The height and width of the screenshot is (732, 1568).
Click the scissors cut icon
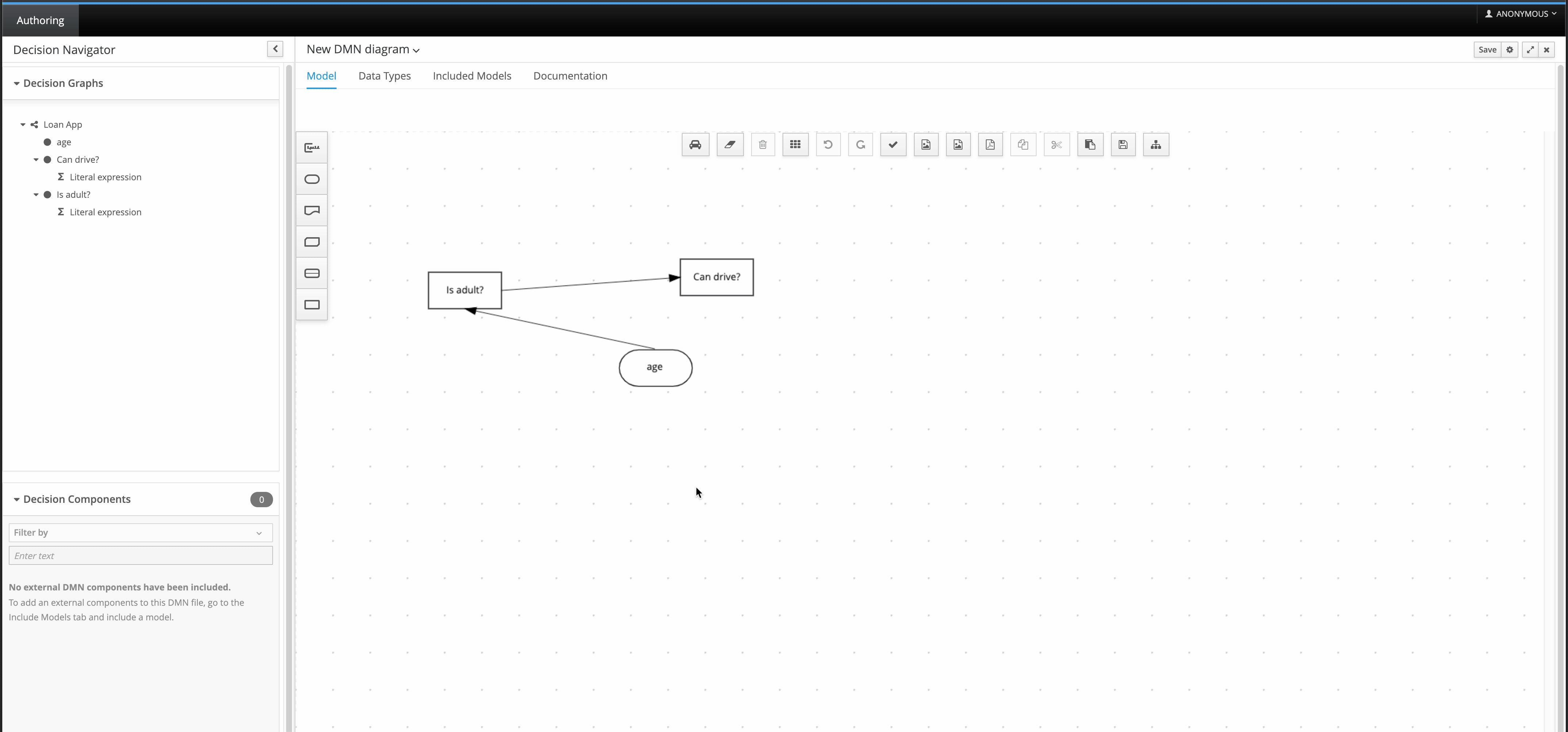point(1057,145)
